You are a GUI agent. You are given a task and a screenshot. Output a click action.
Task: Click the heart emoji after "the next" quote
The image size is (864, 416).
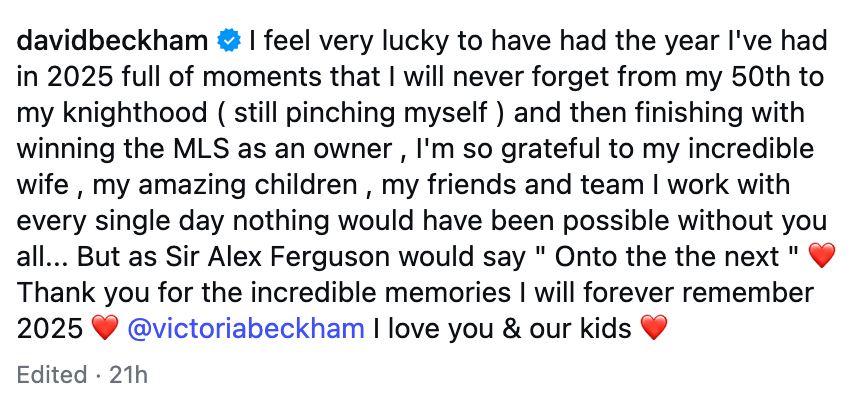click(x=820, y=256)
